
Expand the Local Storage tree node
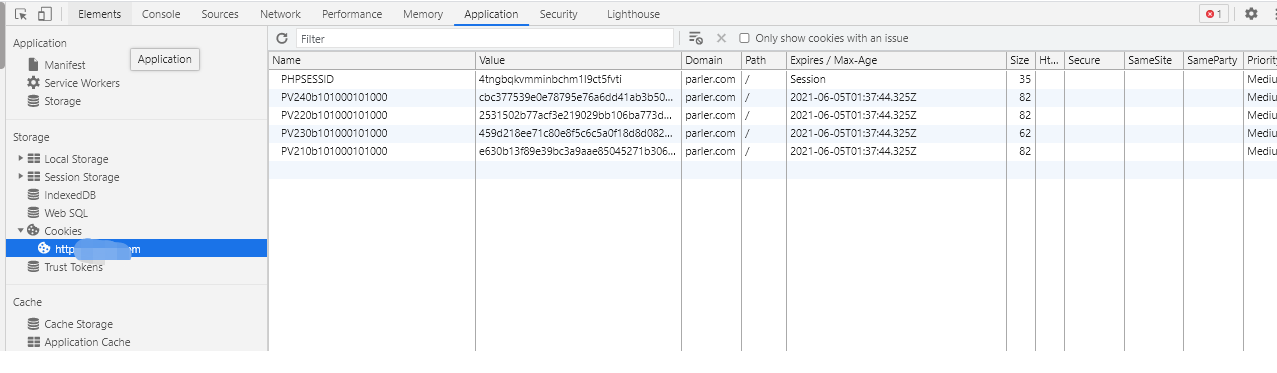(x=21, y=159)
